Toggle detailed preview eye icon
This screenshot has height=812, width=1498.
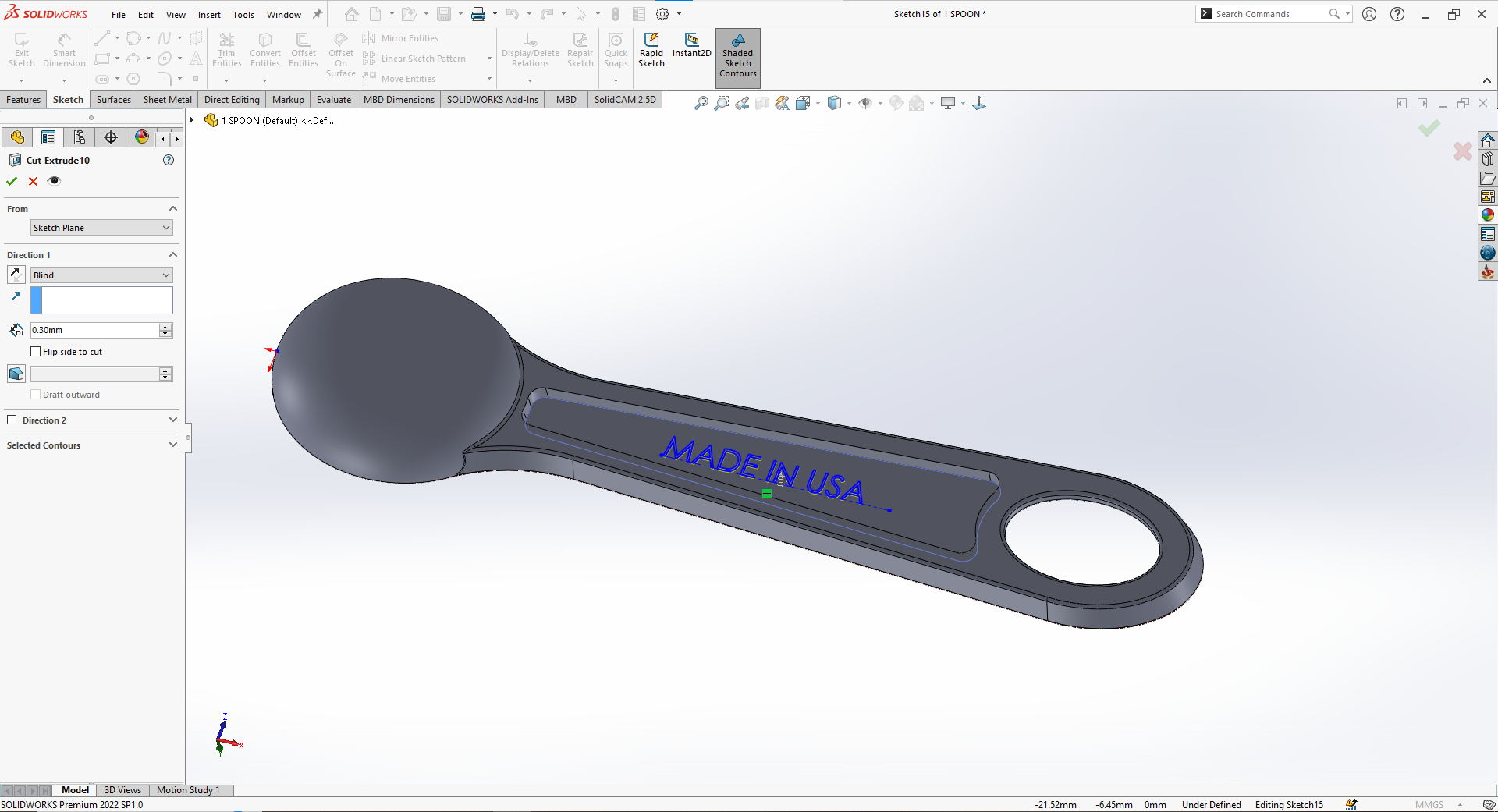(54, 181)
